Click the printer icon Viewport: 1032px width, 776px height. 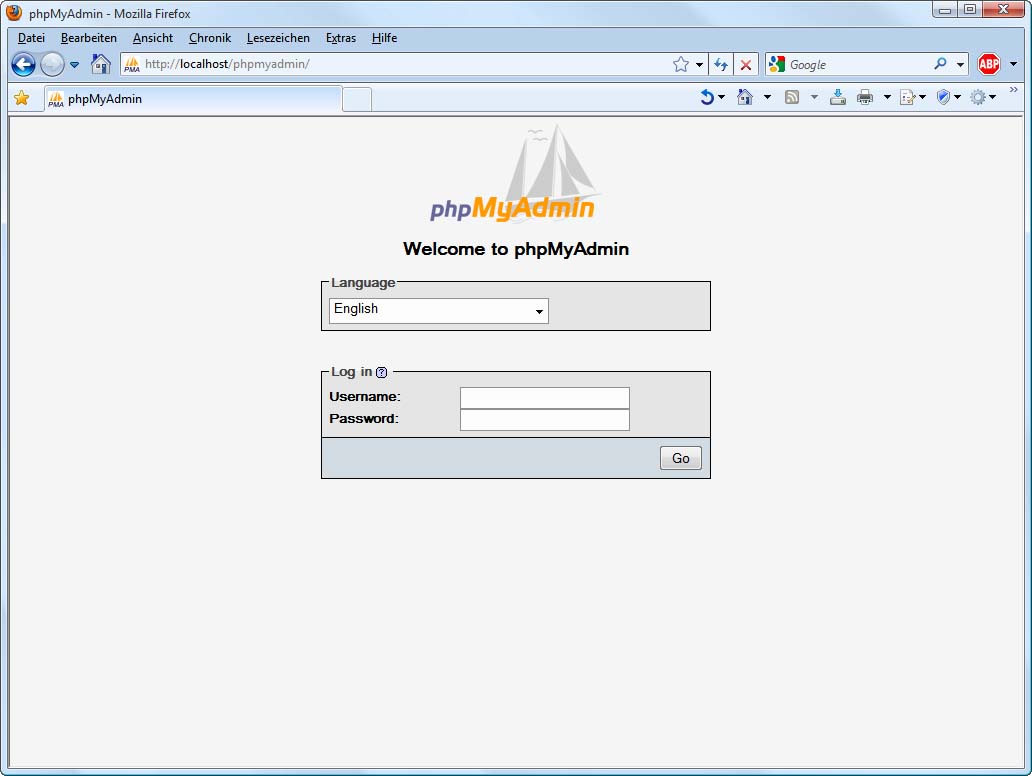(865, 97)
